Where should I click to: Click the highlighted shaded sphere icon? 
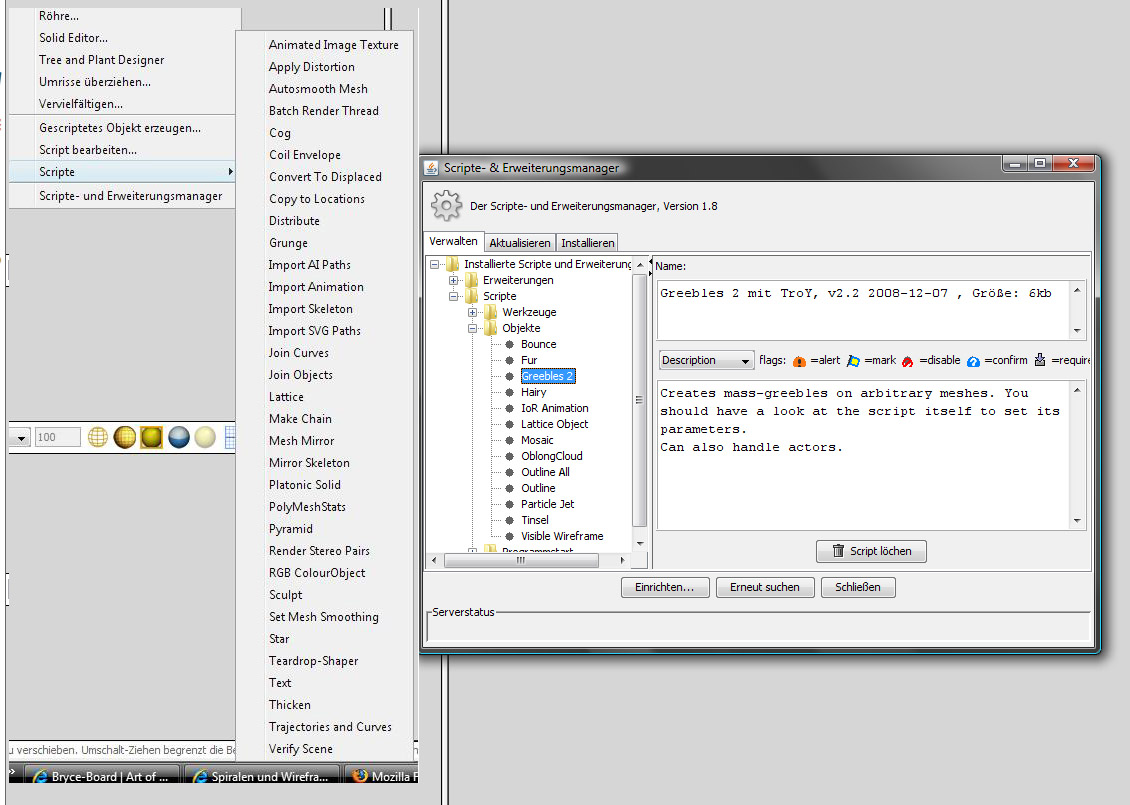[151, 437]
